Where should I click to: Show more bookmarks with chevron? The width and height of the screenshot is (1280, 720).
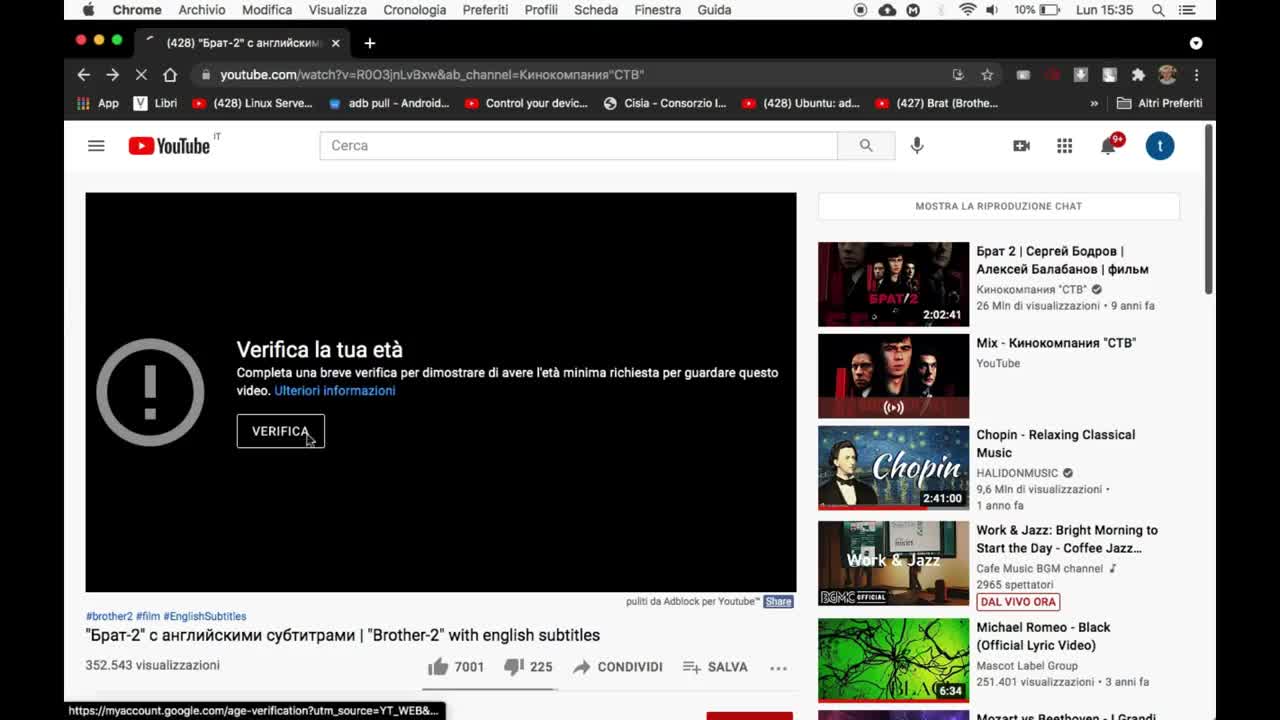pos(1094,103)
